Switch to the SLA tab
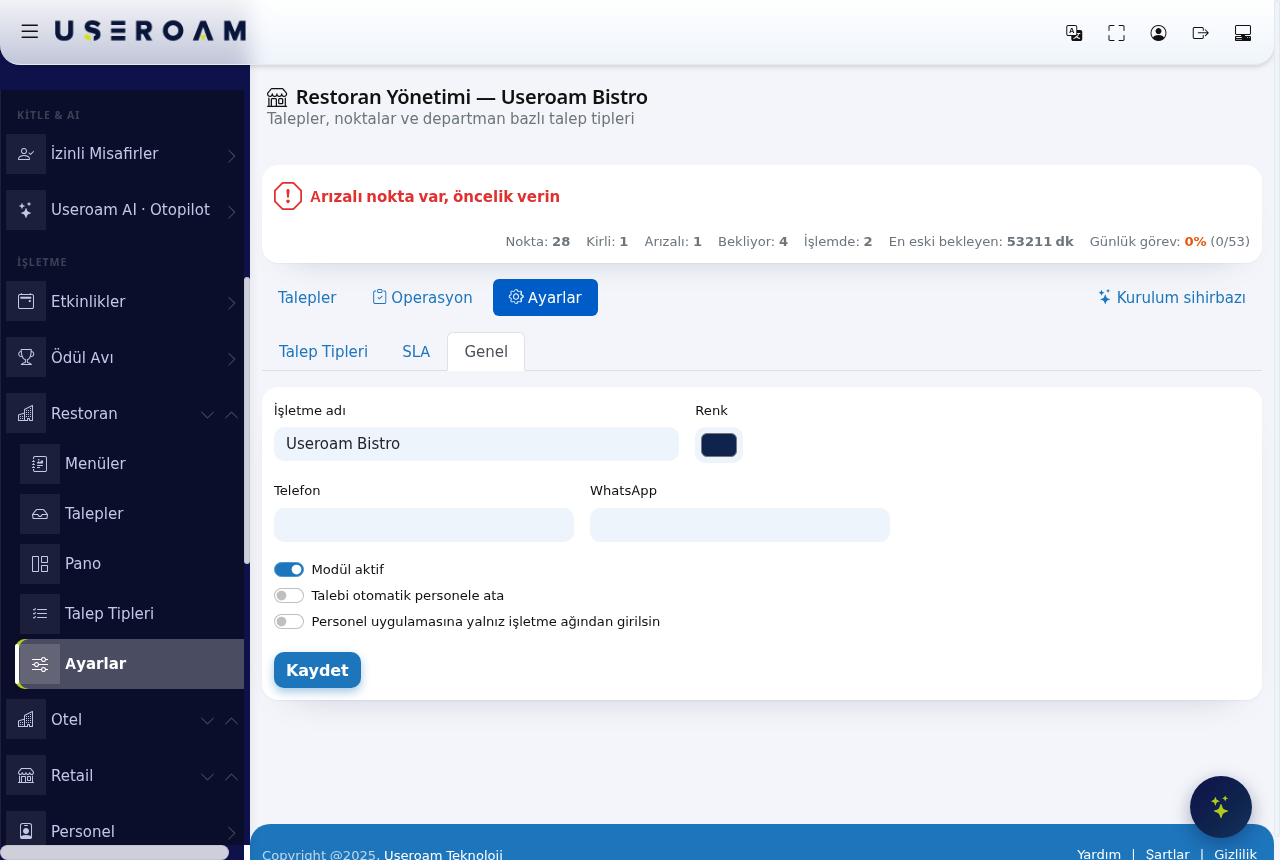This screenshot has width=1280, height=860. click(416, 352)
